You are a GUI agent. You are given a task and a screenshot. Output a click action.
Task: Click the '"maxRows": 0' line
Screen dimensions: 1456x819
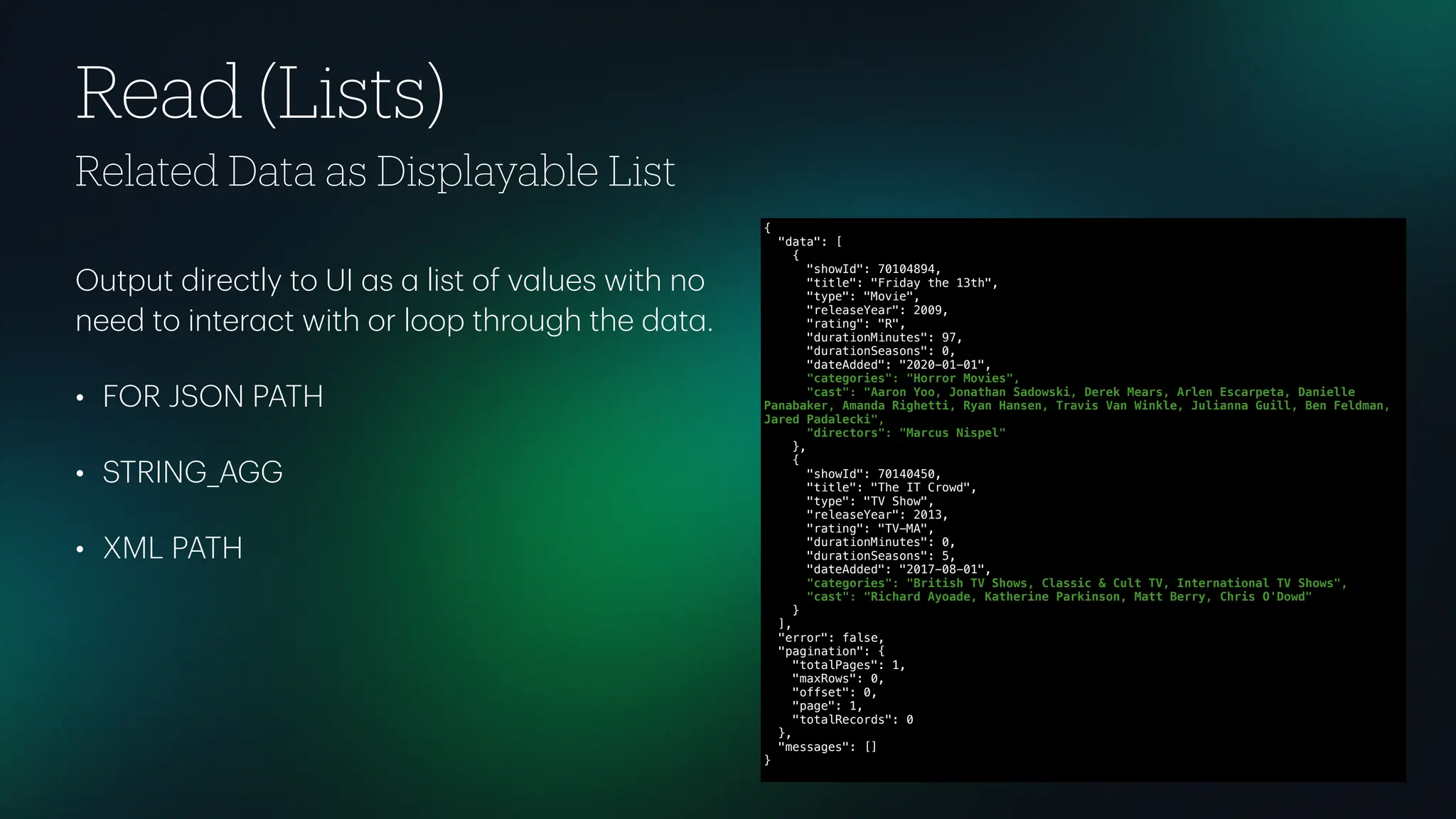click(838, 679)
